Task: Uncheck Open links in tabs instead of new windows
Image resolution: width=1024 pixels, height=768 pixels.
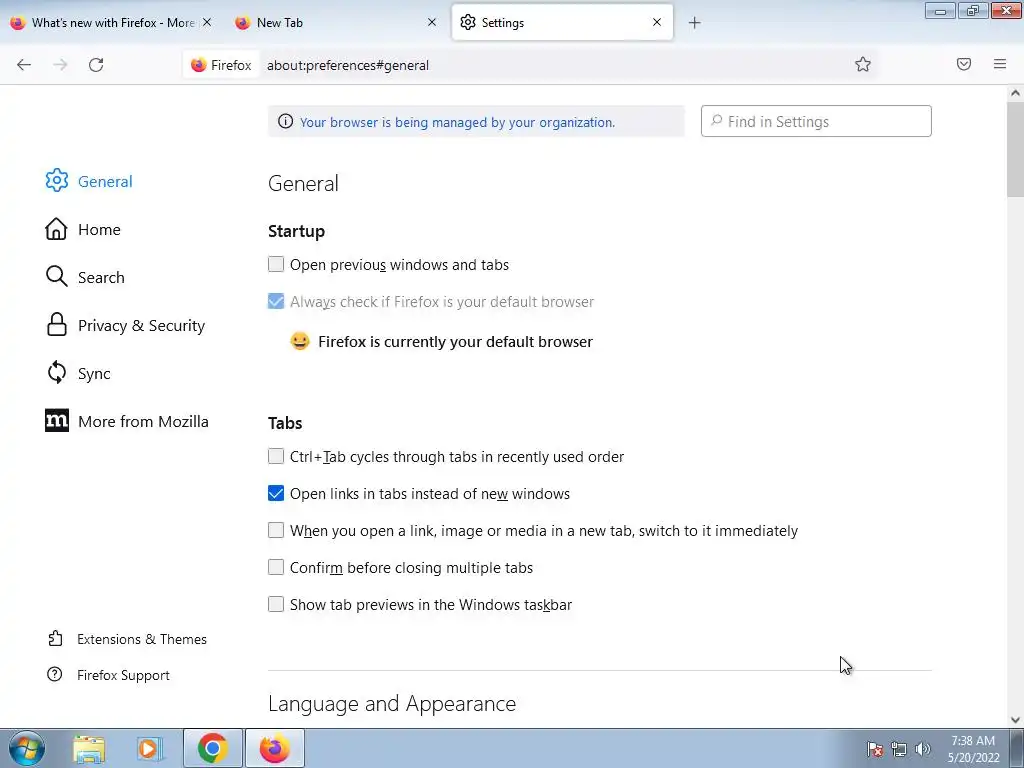Action: (x=276, y=493)
